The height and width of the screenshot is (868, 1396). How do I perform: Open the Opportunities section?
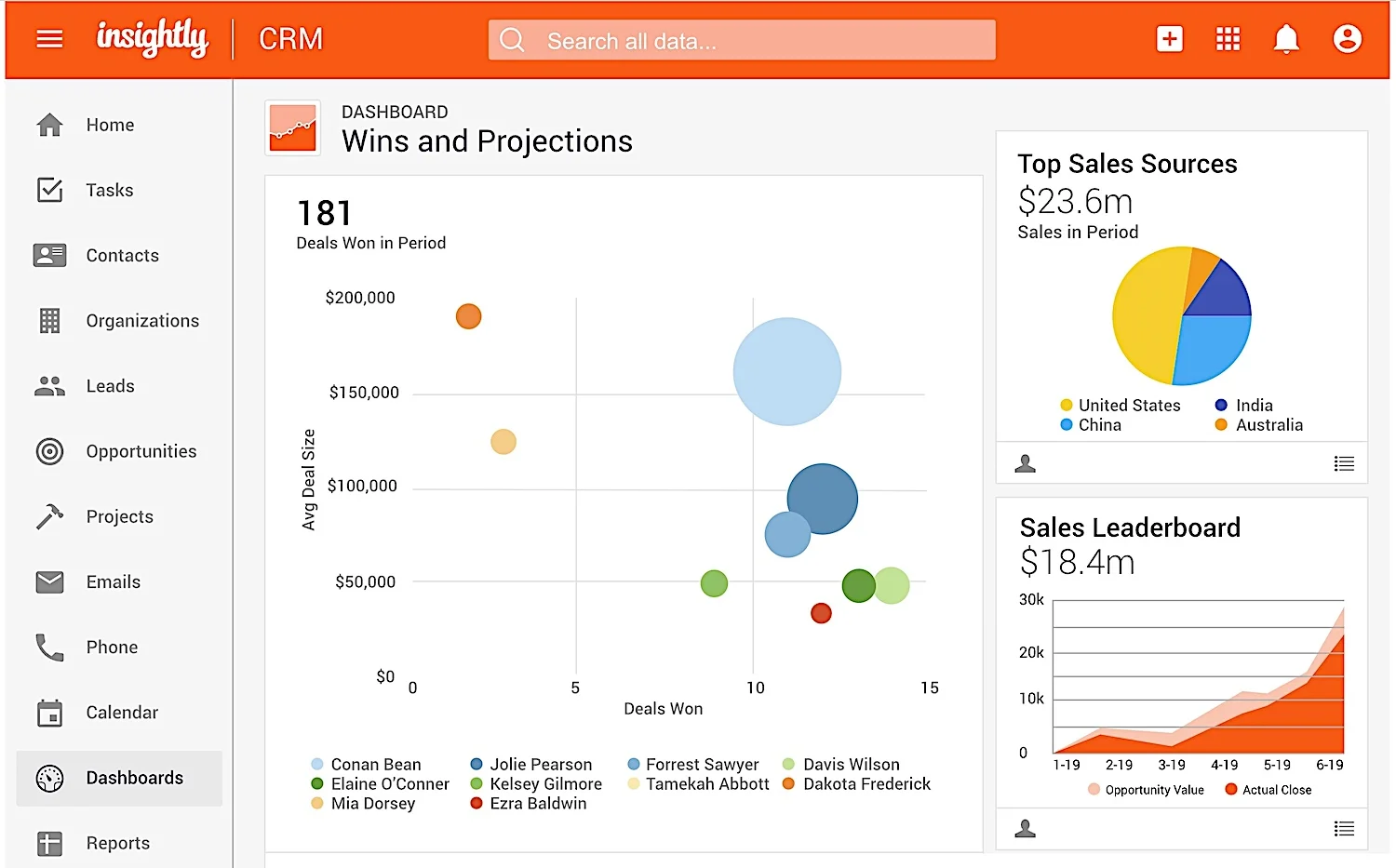tap(141, 451)
